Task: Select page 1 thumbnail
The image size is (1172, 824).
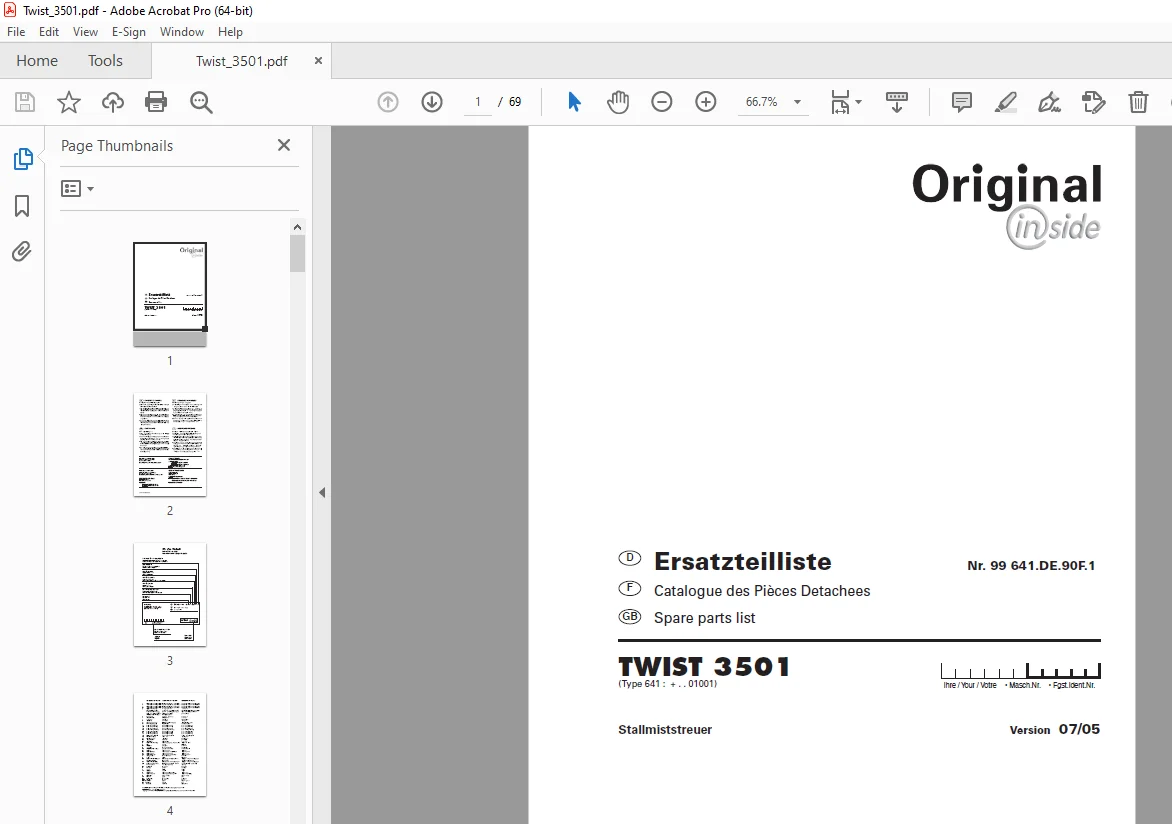Action: coord(170,294)
